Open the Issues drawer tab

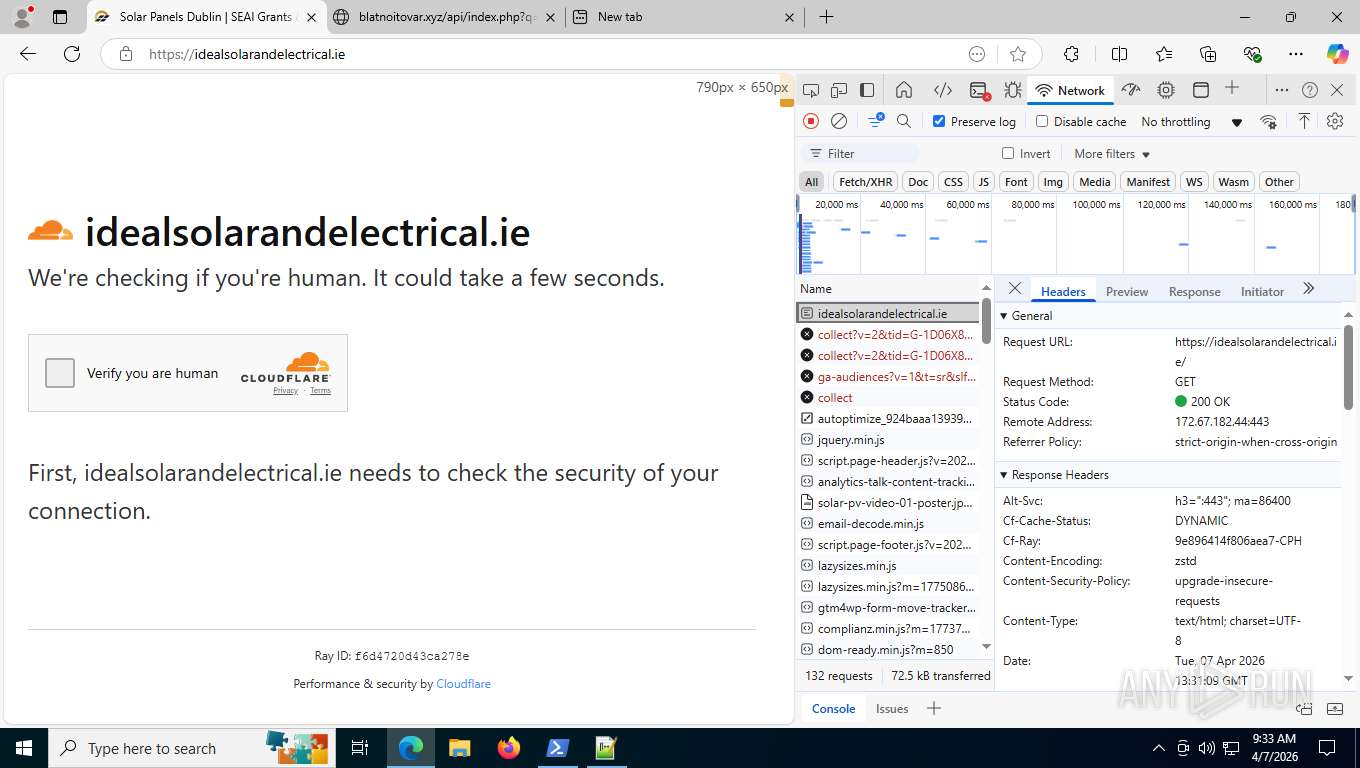pyautogui.click(x=892, y=708)
